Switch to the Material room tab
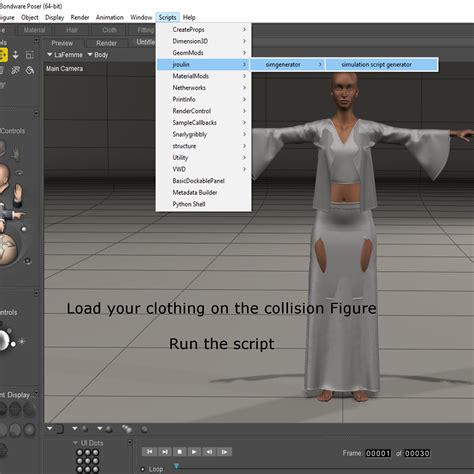 [34, 30]
